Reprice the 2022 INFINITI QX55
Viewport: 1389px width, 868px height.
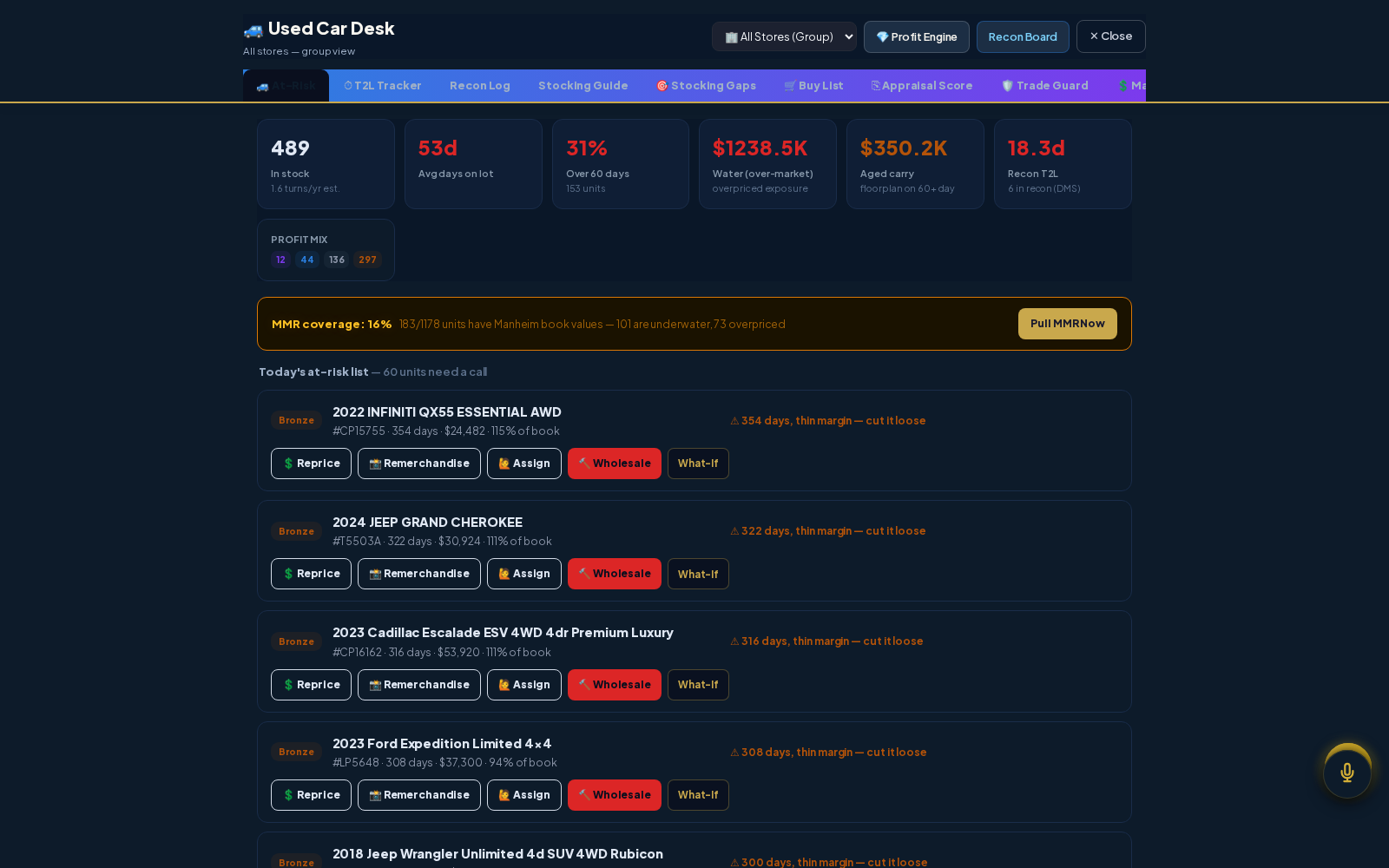(x=311, y=464)
